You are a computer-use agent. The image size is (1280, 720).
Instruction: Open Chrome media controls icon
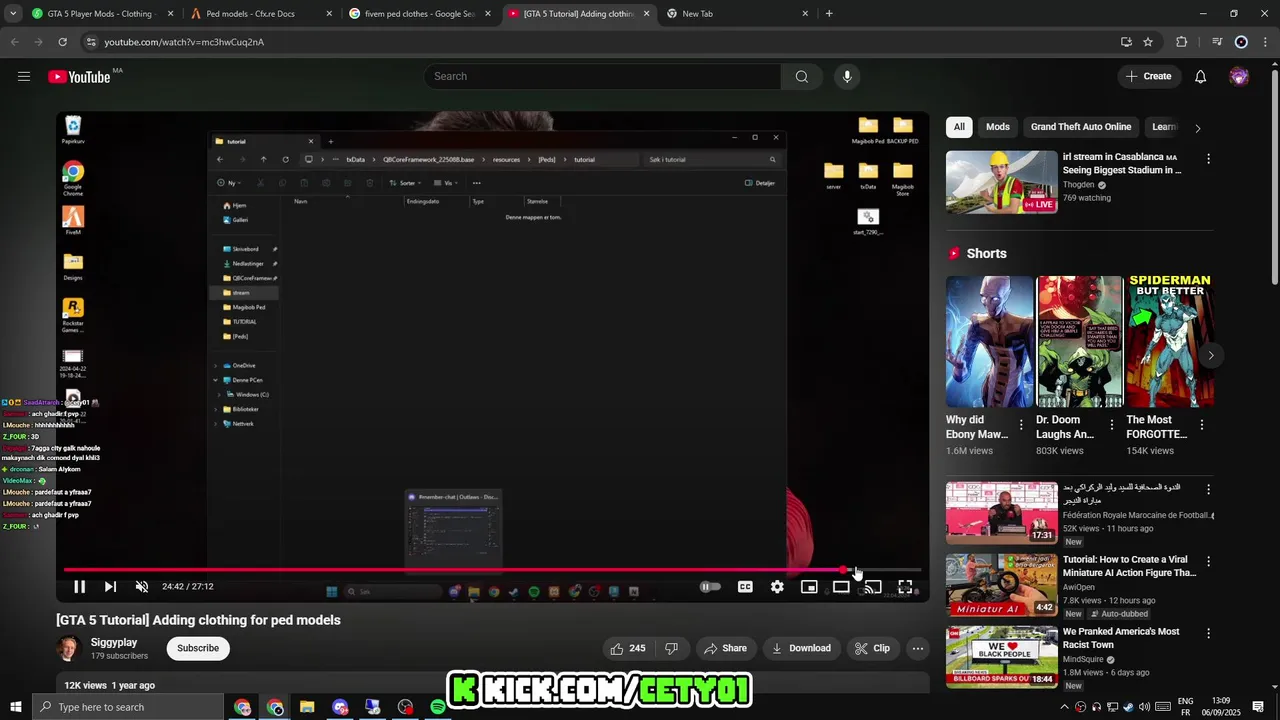(1217, 42)
